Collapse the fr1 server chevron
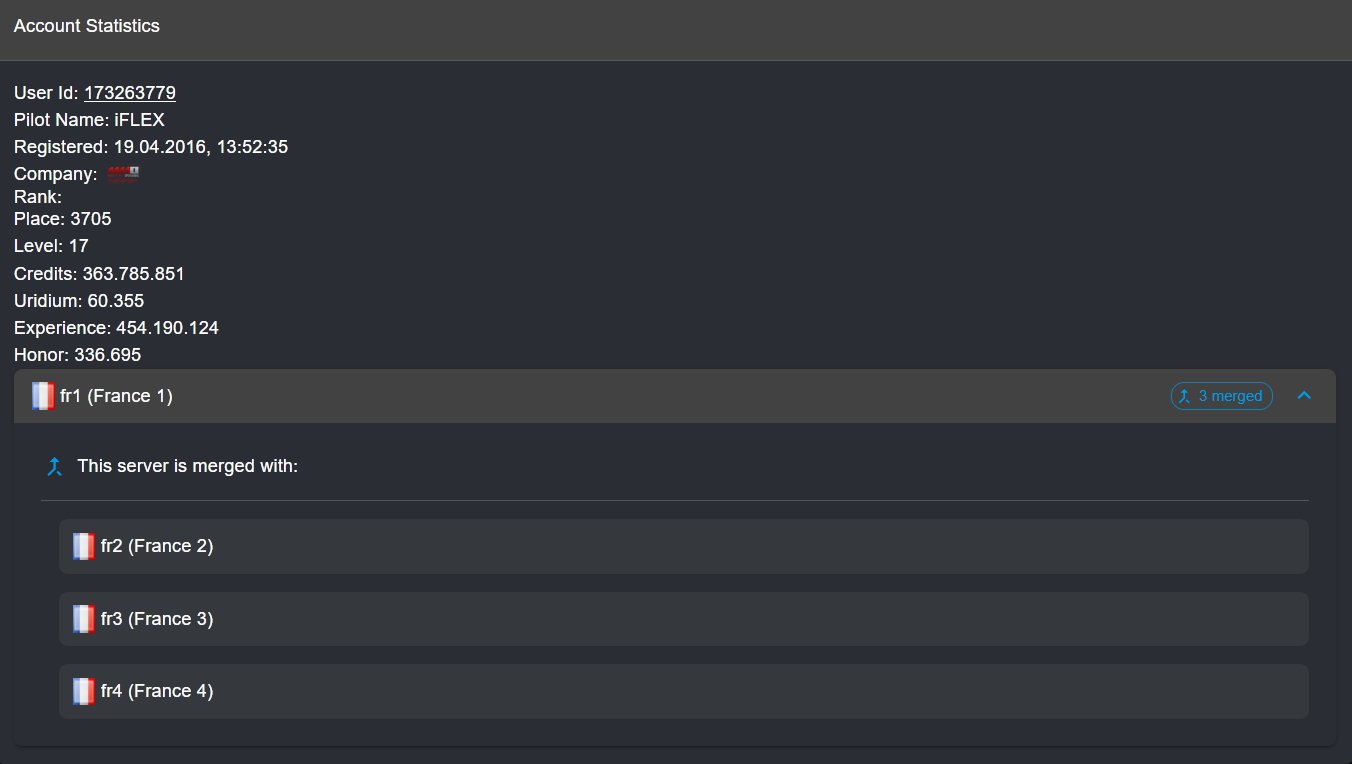The width and height of the screenshot is (1352, 764). click(x=1304, y=396)
